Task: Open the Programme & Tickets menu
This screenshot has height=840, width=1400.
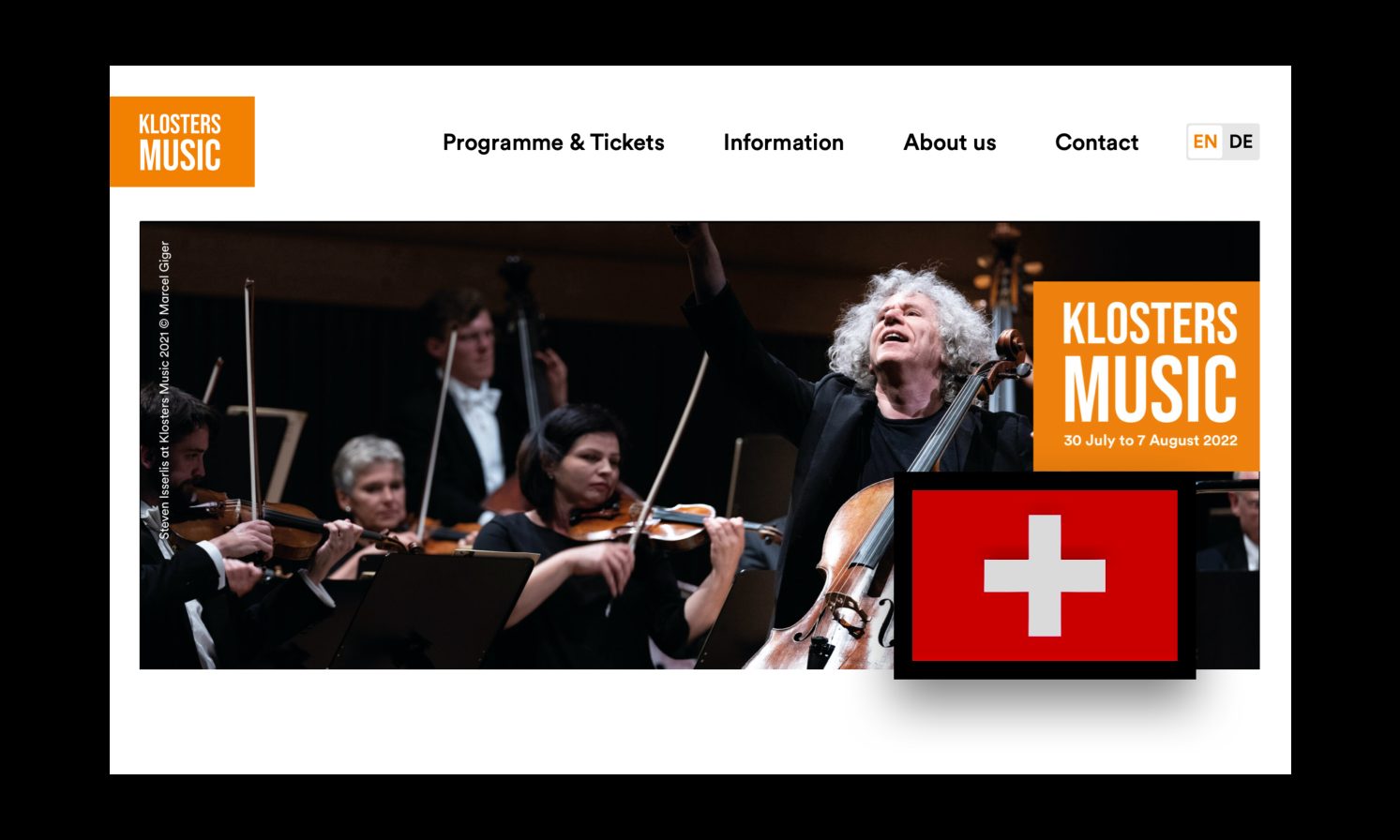Action: coord(553,142)
